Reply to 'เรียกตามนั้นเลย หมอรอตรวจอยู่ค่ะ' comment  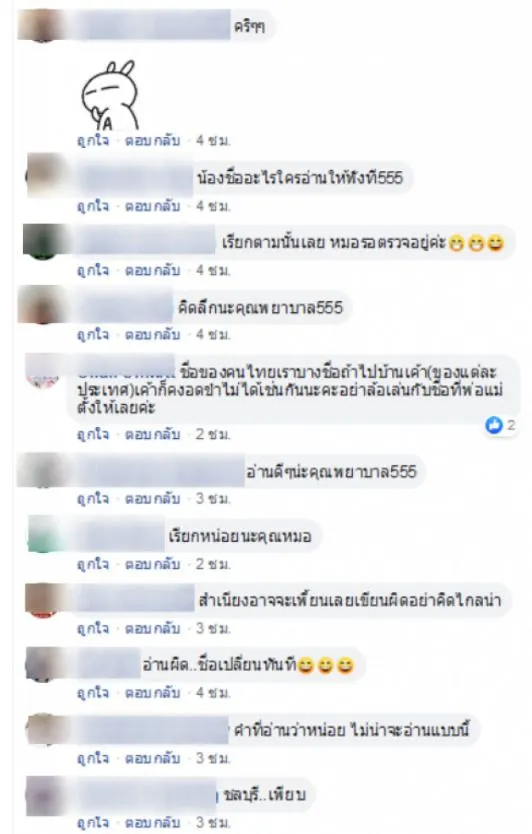[x=153, y=270]
